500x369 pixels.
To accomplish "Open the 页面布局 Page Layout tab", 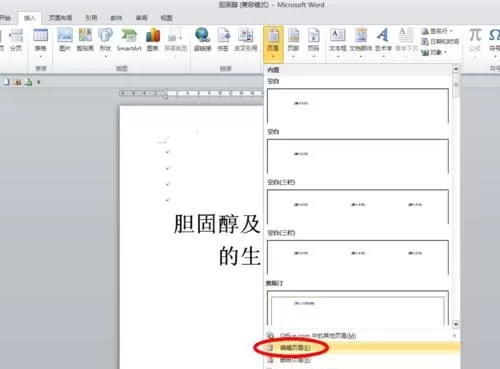I will 60,18.
